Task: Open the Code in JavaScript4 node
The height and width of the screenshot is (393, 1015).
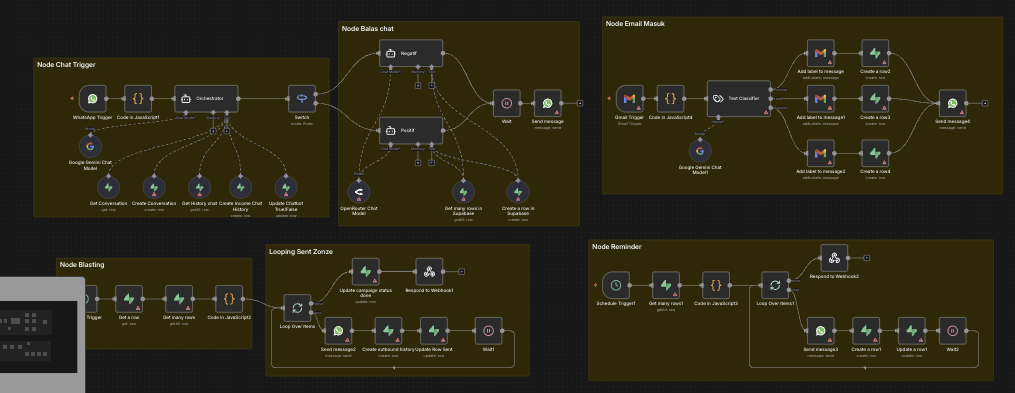Action: [671, 99]
